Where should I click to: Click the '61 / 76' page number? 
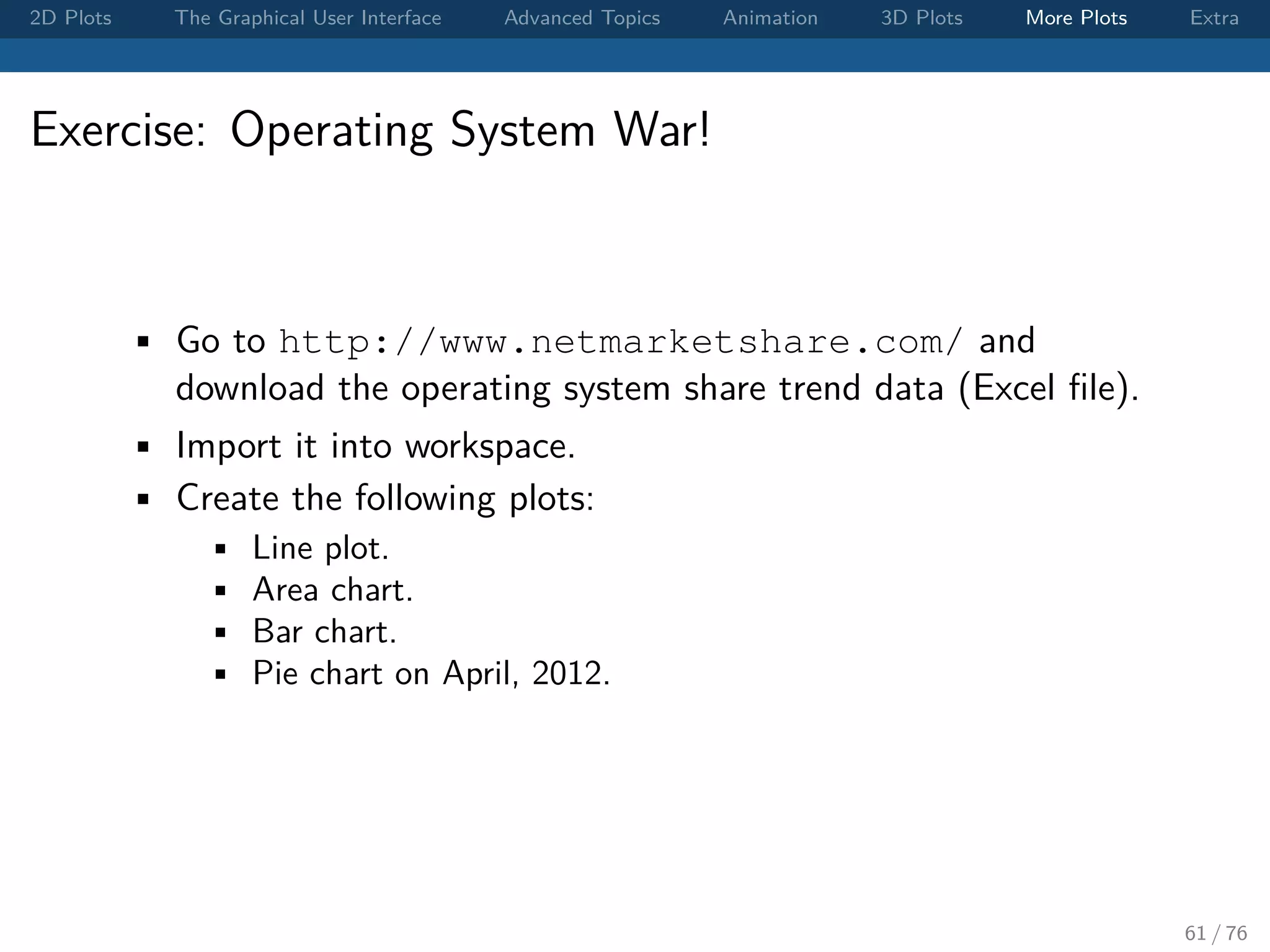tap(1215, 933)
